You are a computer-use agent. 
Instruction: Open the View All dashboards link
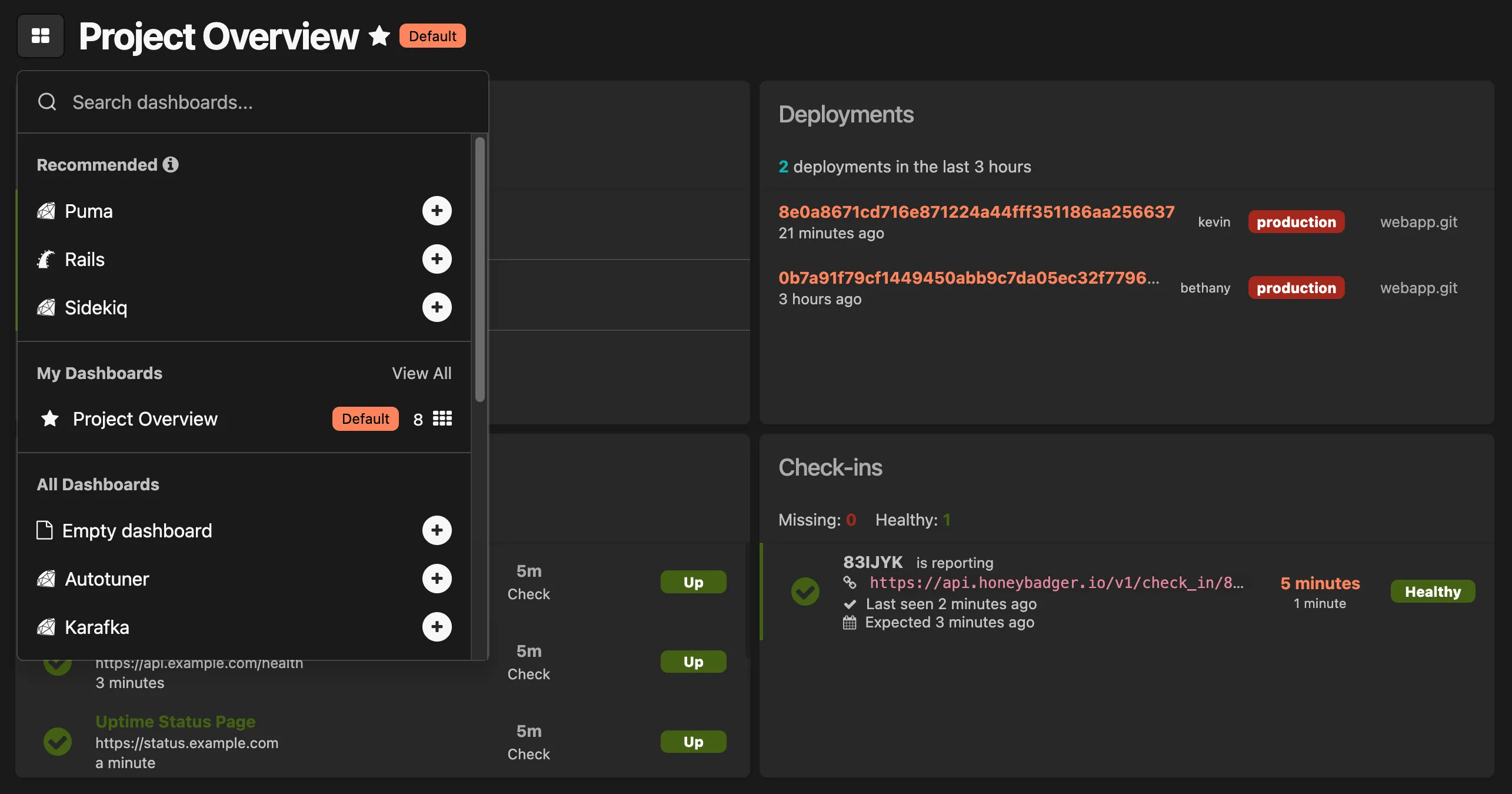(422, 373)
